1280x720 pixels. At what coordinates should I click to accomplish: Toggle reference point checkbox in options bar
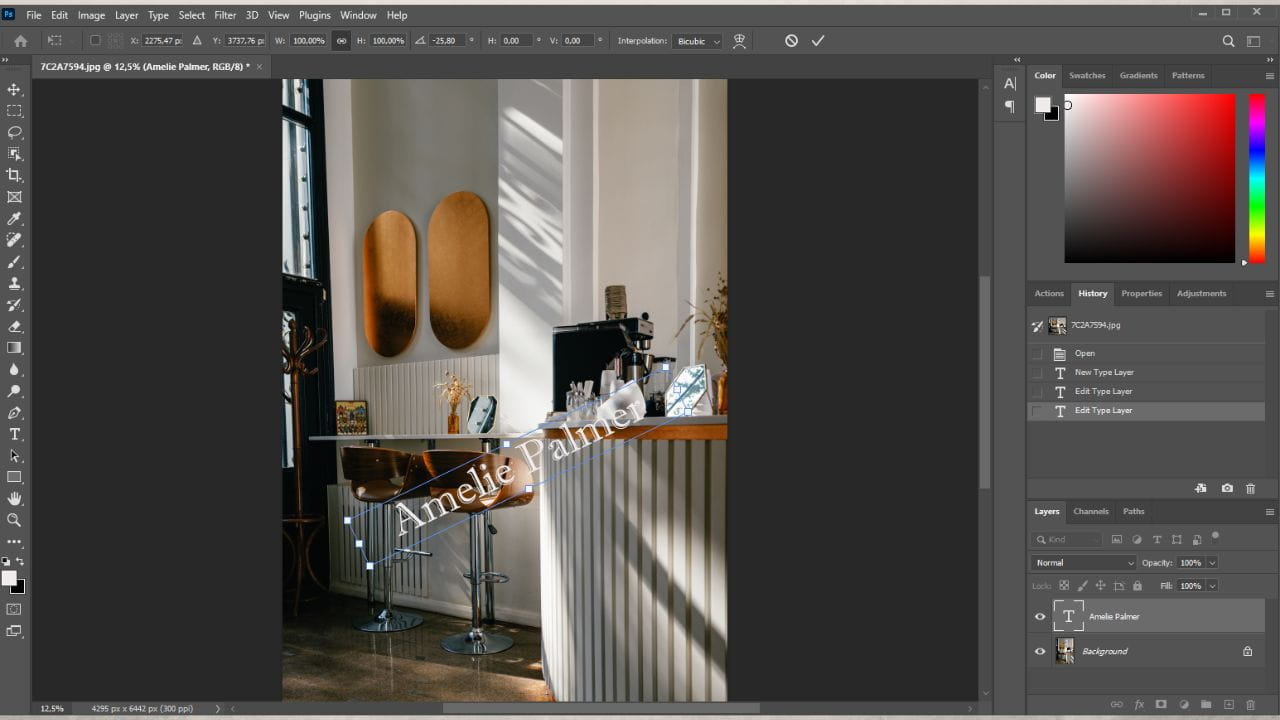tap(95, 41)
